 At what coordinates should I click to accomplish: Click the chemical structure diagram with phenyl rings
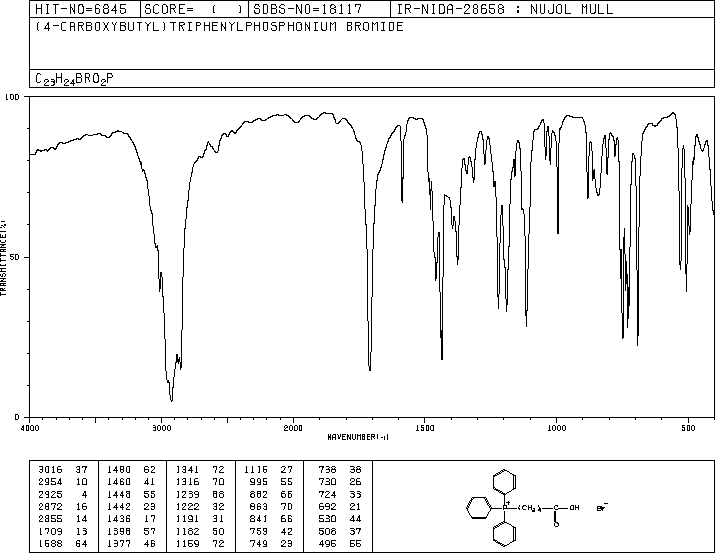tap(537, 507)
